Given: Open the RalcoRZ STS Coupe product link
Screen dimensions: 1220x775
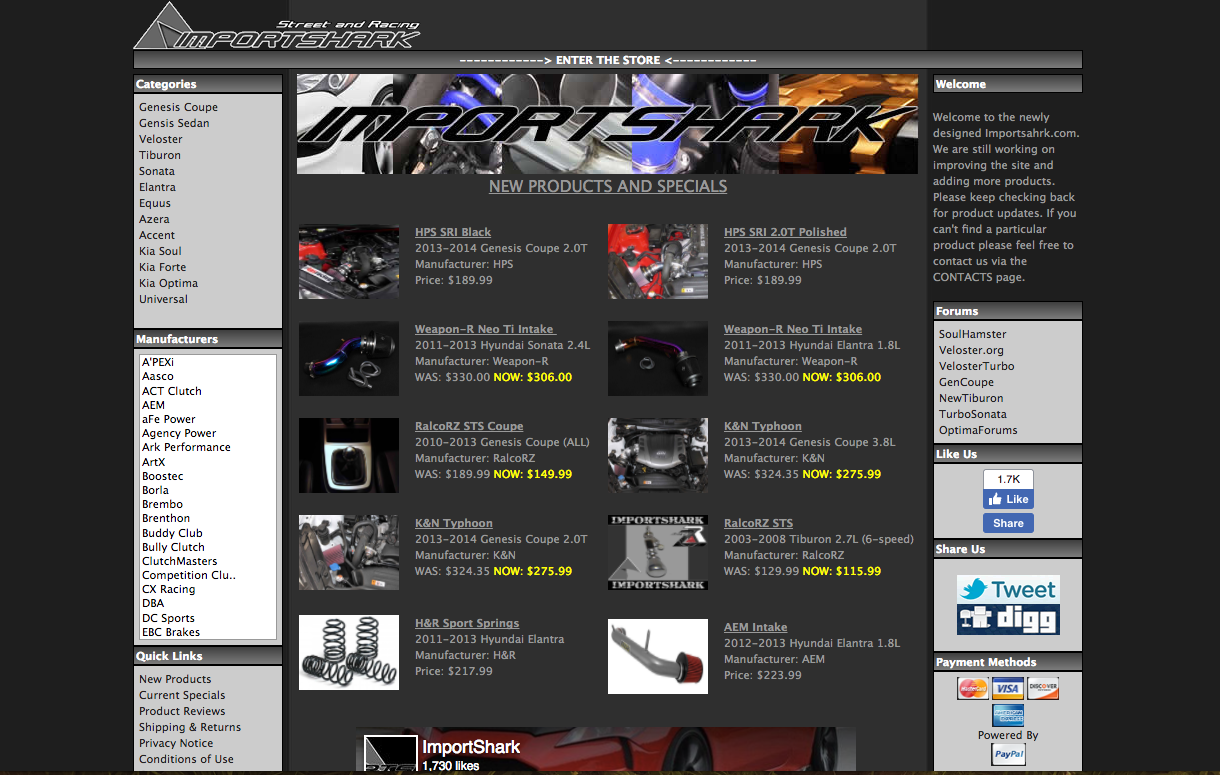Looking at the screenshot, I should [x=469, y=426].
